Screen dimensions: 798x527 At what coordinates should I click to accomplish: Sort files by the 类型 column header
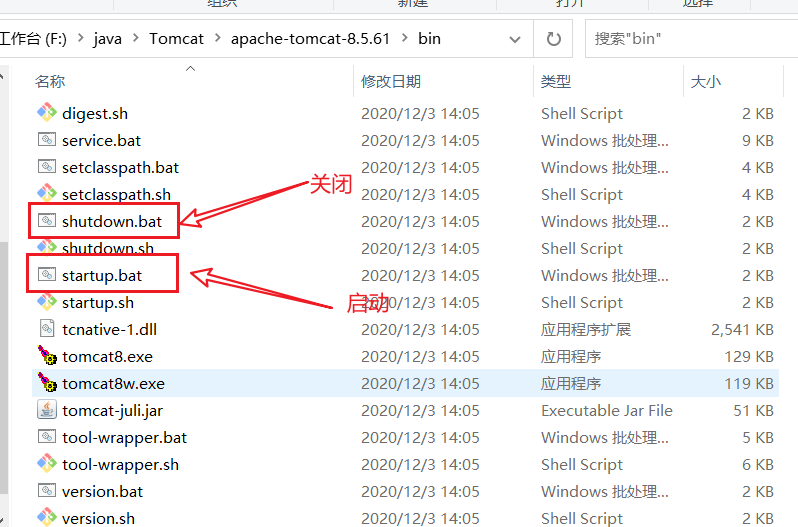[x=556, y=81]
